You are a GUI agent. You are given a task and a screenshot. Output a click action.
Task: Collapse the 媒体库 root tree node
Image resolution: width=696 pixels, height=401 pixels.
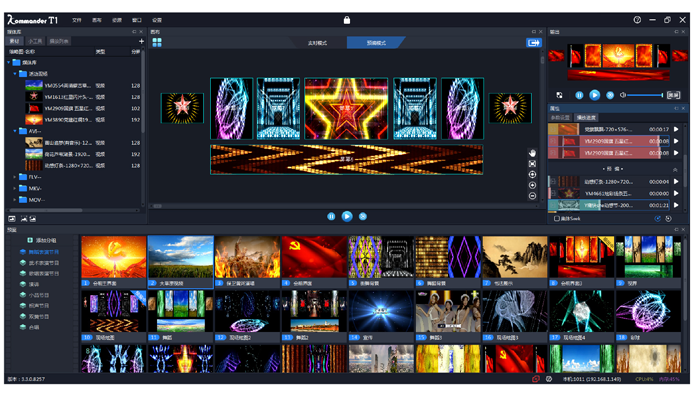point(7,62)
